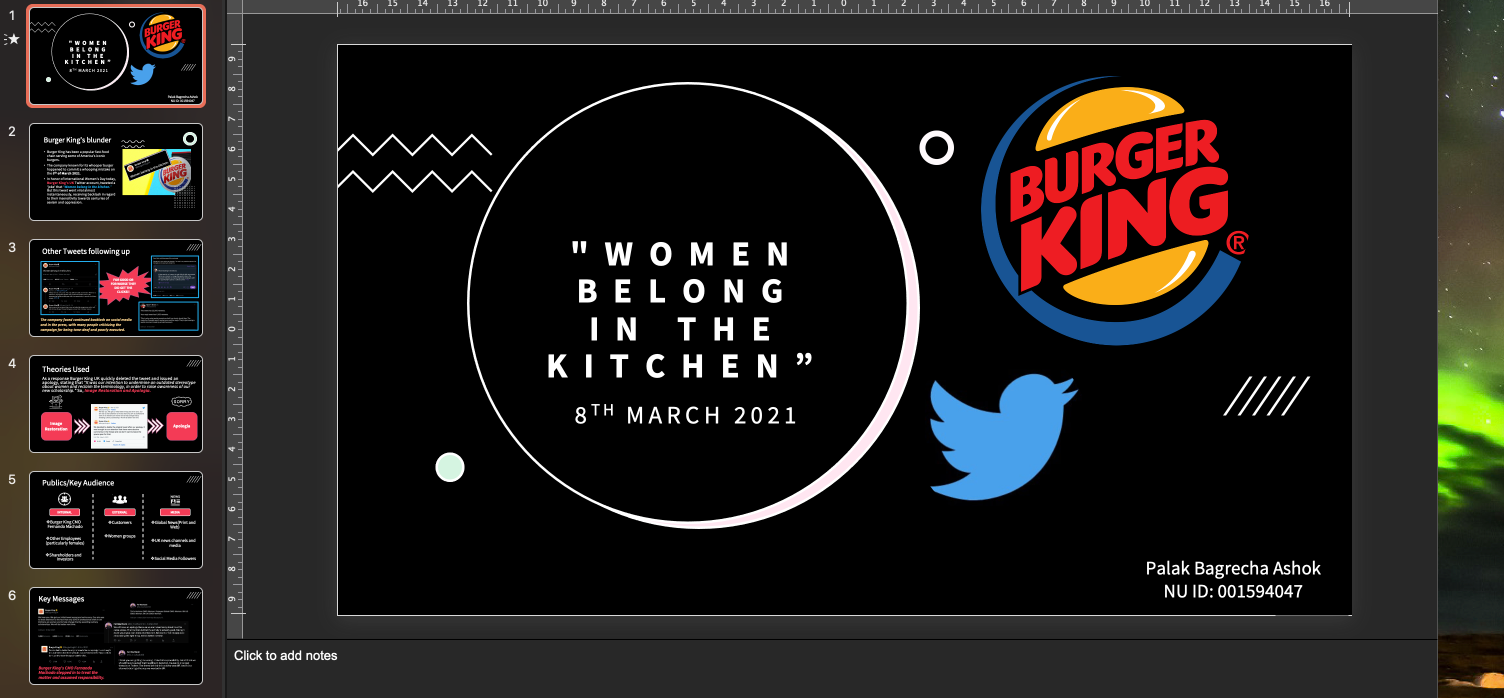Select the white zigzag lines decoration shape
The width and height of the screenshot is (1504, 698).
point(415,163)
